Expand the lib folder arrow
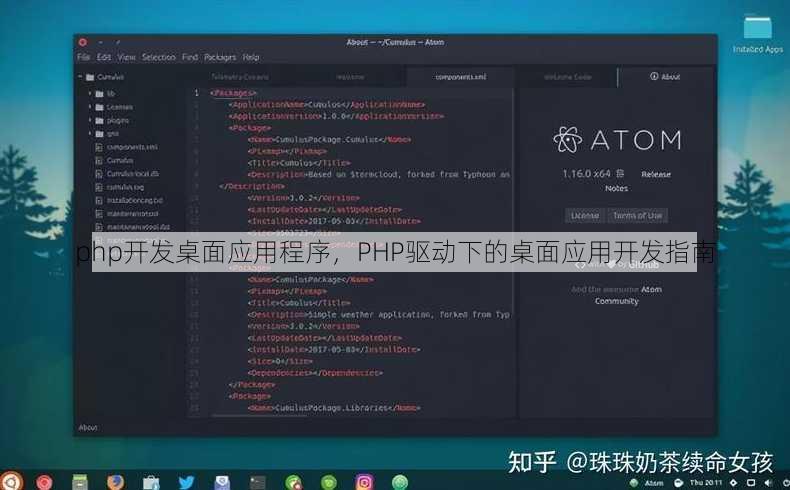This screenshot has height=490, width=790. [90, 93]
